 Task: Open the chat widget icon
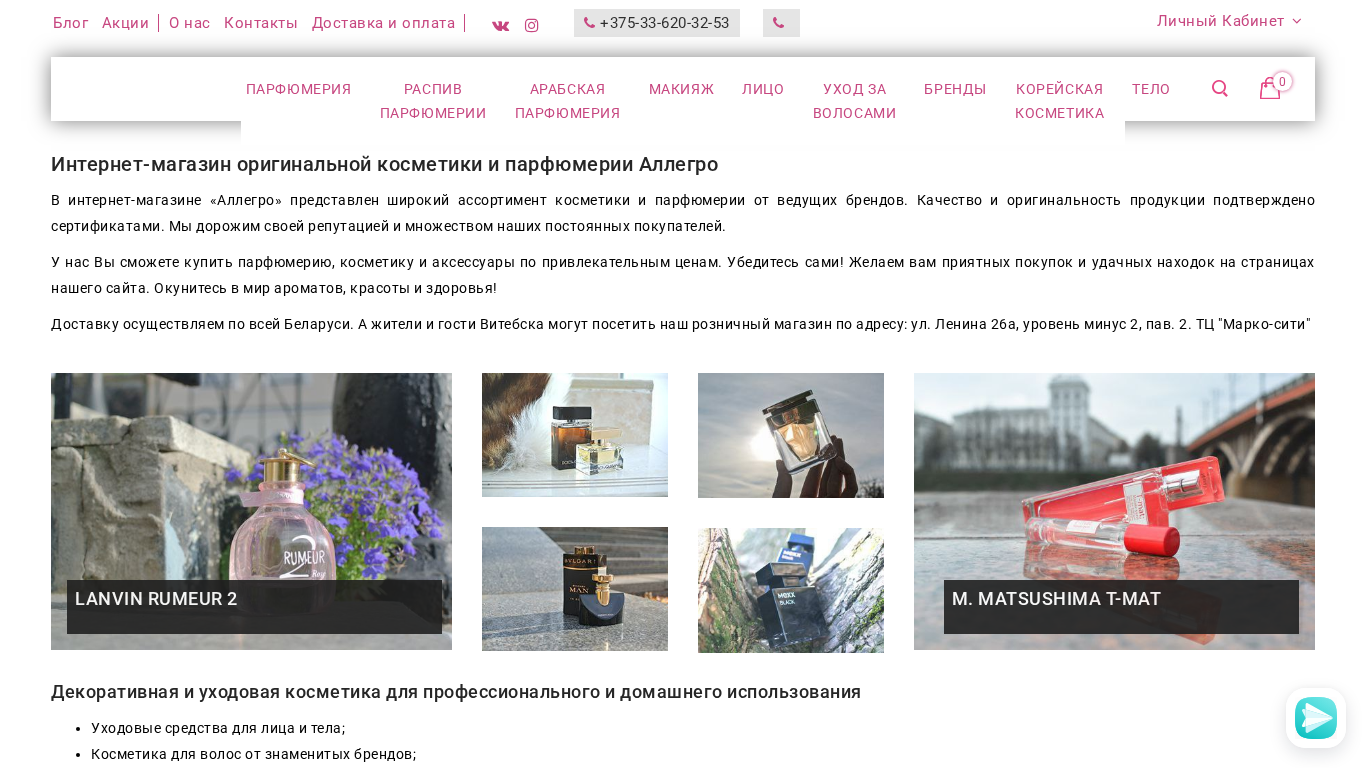[x=1316, y=718]
